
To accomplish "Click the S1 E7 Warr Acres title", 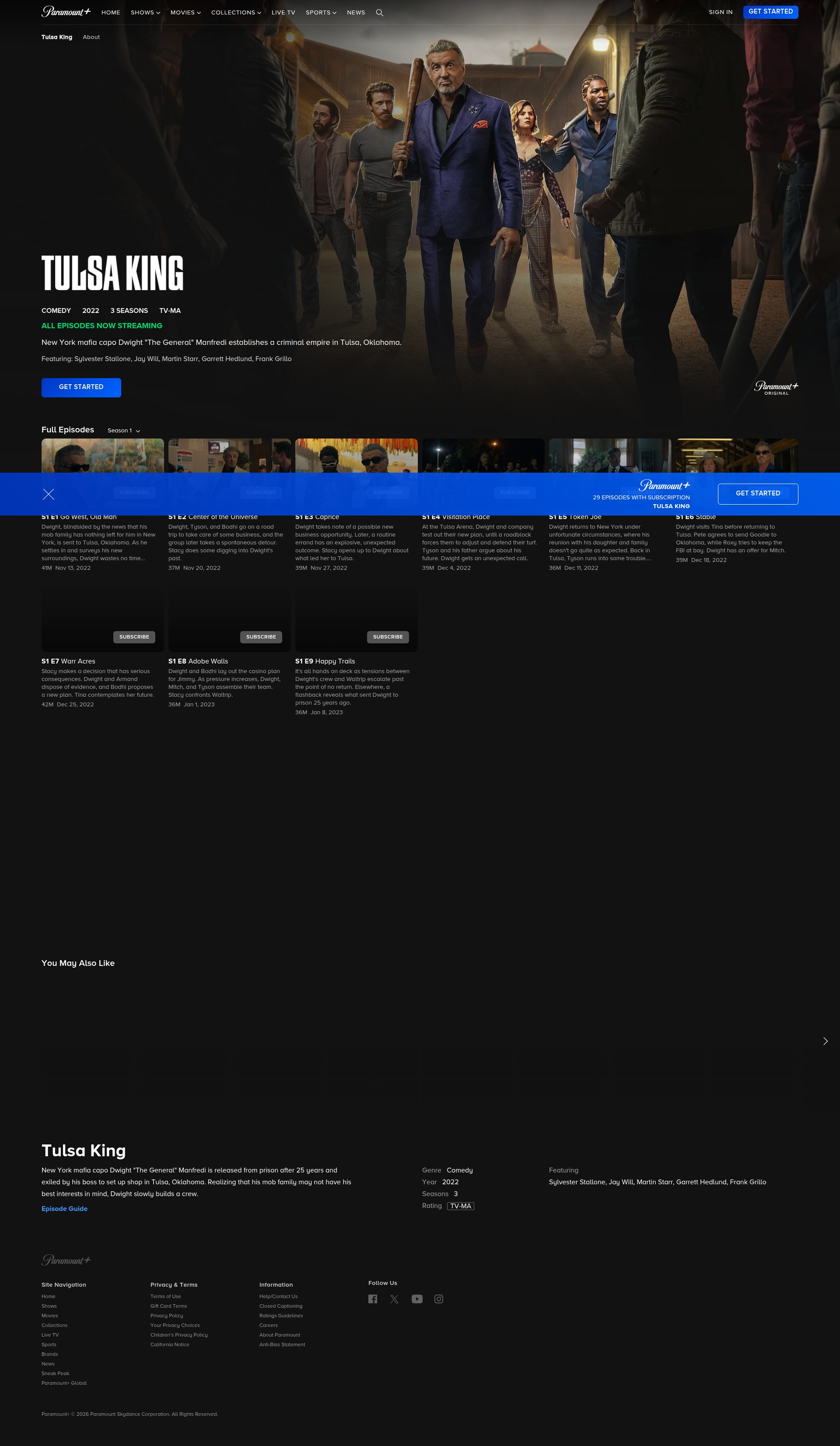I will pyautogui.click(x=68, y=662).
